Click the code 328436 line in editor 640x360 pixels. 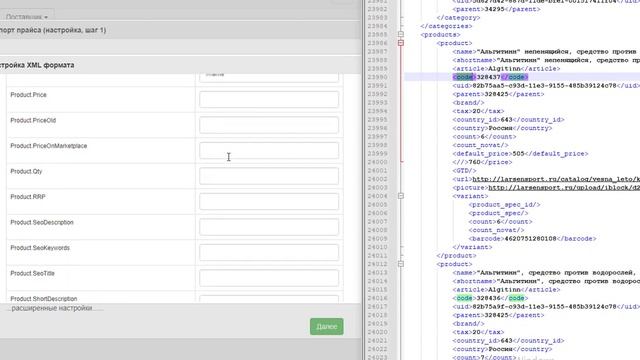click(x=490, y=298)
